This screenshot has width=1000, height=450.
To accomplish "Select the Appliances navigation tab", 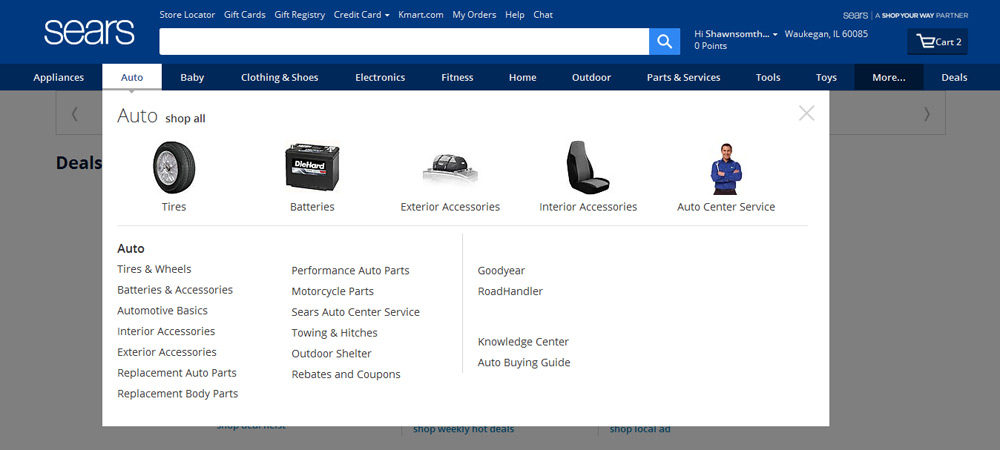I will 59,77.
